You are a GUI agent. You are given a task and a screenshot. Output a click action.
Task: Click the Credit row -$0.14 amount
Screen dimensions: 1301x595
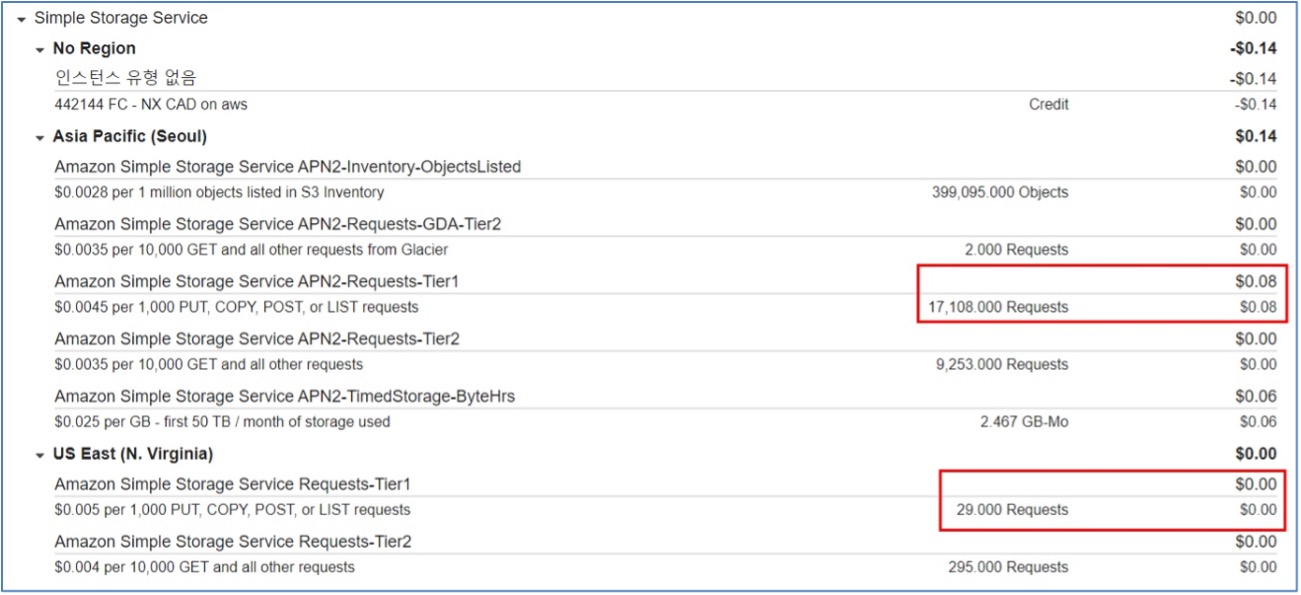(1255, 104)
